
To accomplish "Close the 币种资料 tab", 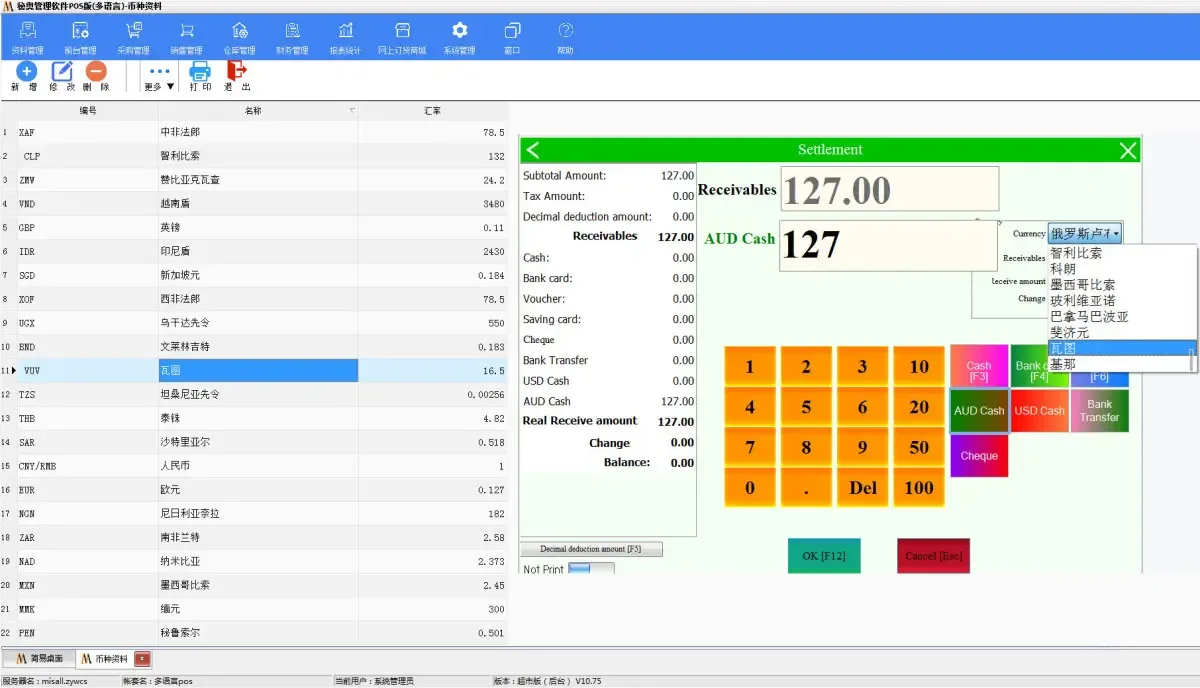I will 142,658.
